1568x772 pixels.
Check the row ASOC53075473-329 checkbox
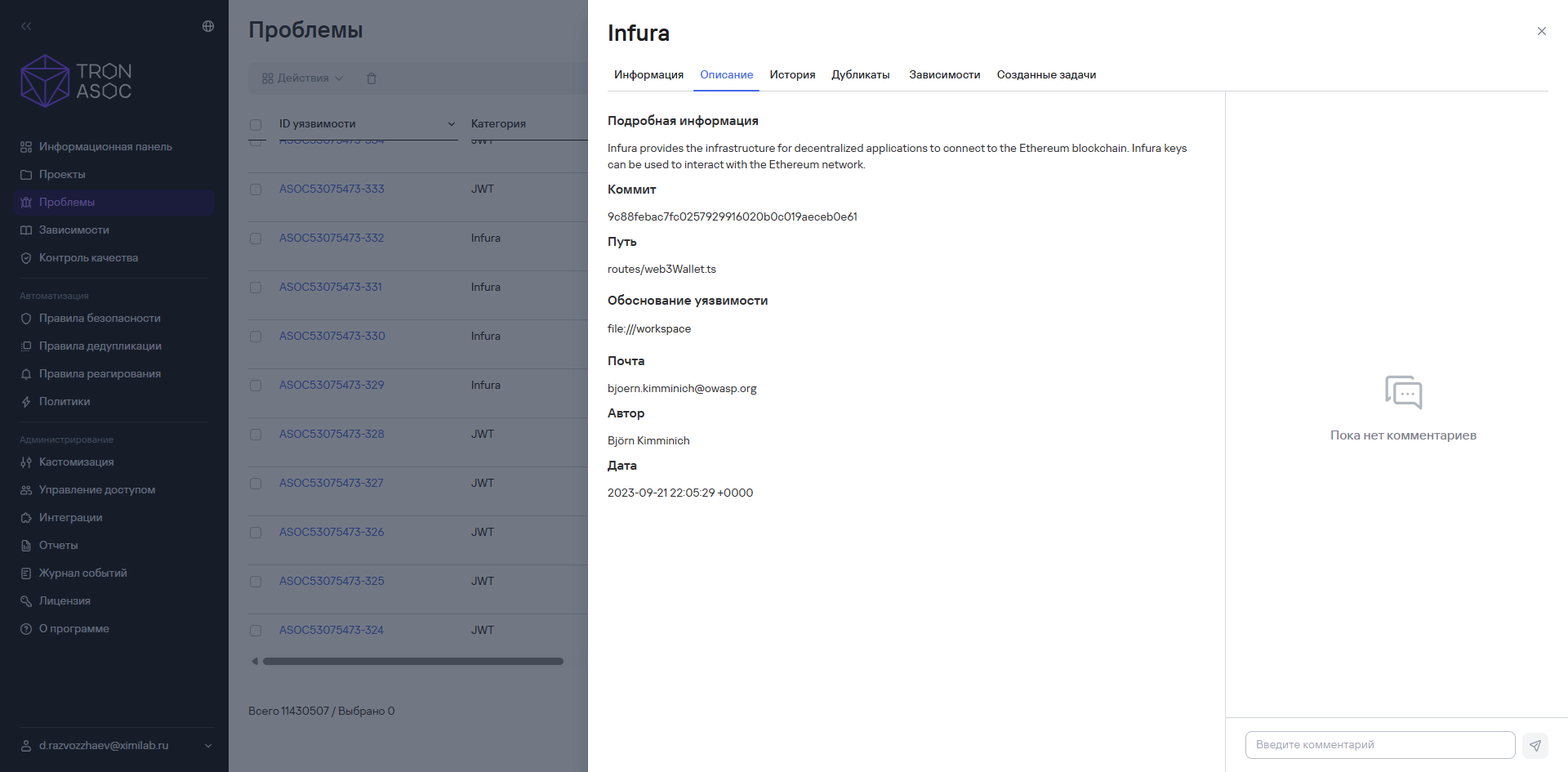click(x=256, y=386)
